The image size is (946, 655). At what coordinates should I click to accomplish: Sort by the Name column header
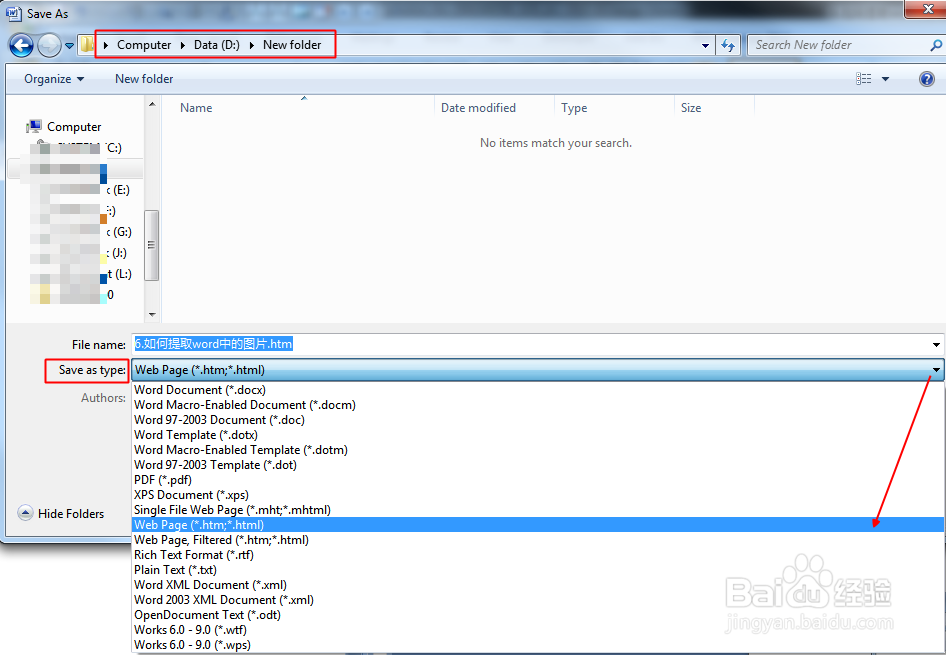pyautogui.click(x=196, y=108)
